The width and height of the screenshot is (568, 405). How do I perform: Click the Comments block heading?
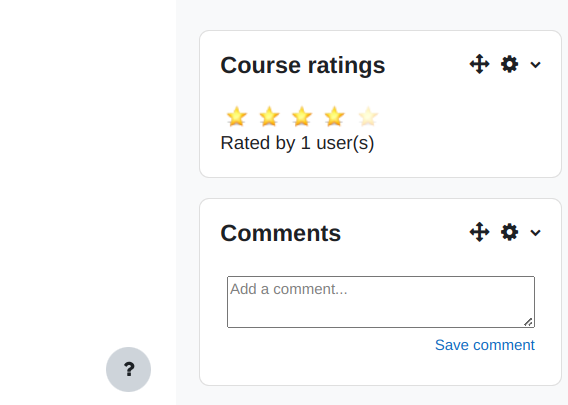coord(280,233)
